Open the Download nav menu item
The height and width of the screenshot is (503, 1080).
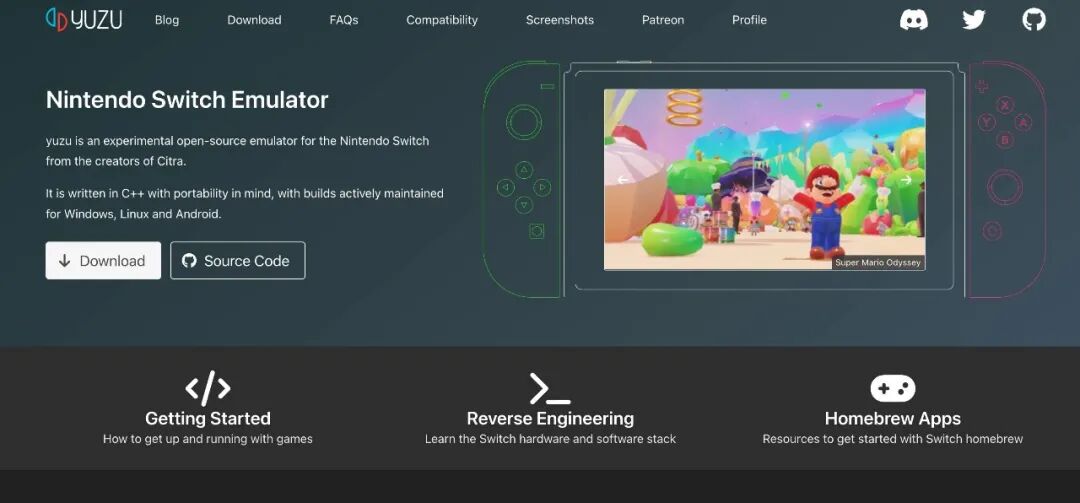[254, 20]
